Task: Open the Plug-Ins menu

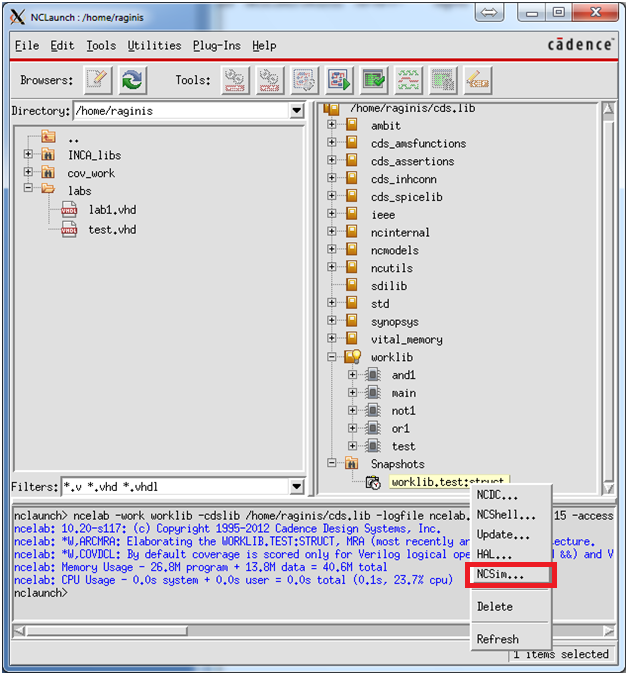Action: click(217, 45)
